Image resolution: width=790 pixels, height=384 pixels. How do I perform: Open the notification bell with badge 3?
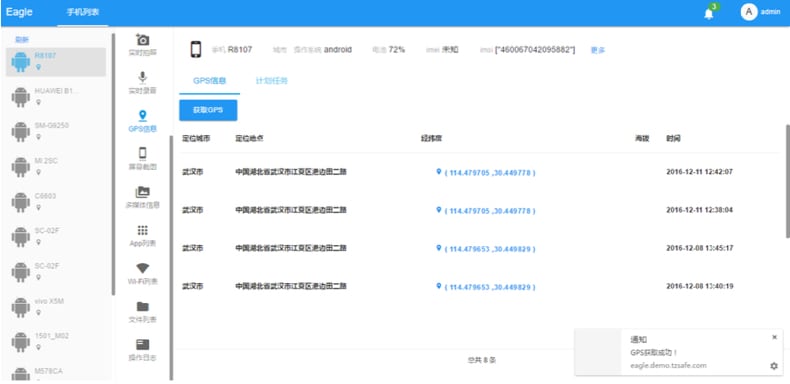point(709,14)
